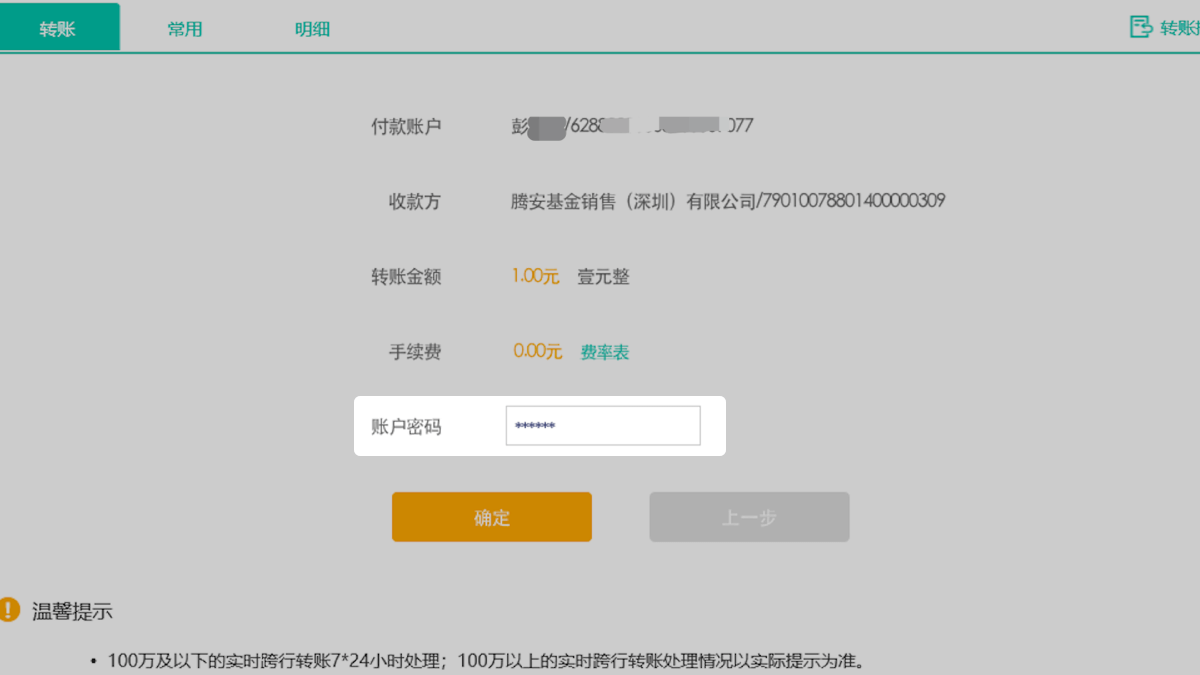Click the orange 0.00元 fee value
This screenshot has width=1200, height=675.
(x=537, y=352)
